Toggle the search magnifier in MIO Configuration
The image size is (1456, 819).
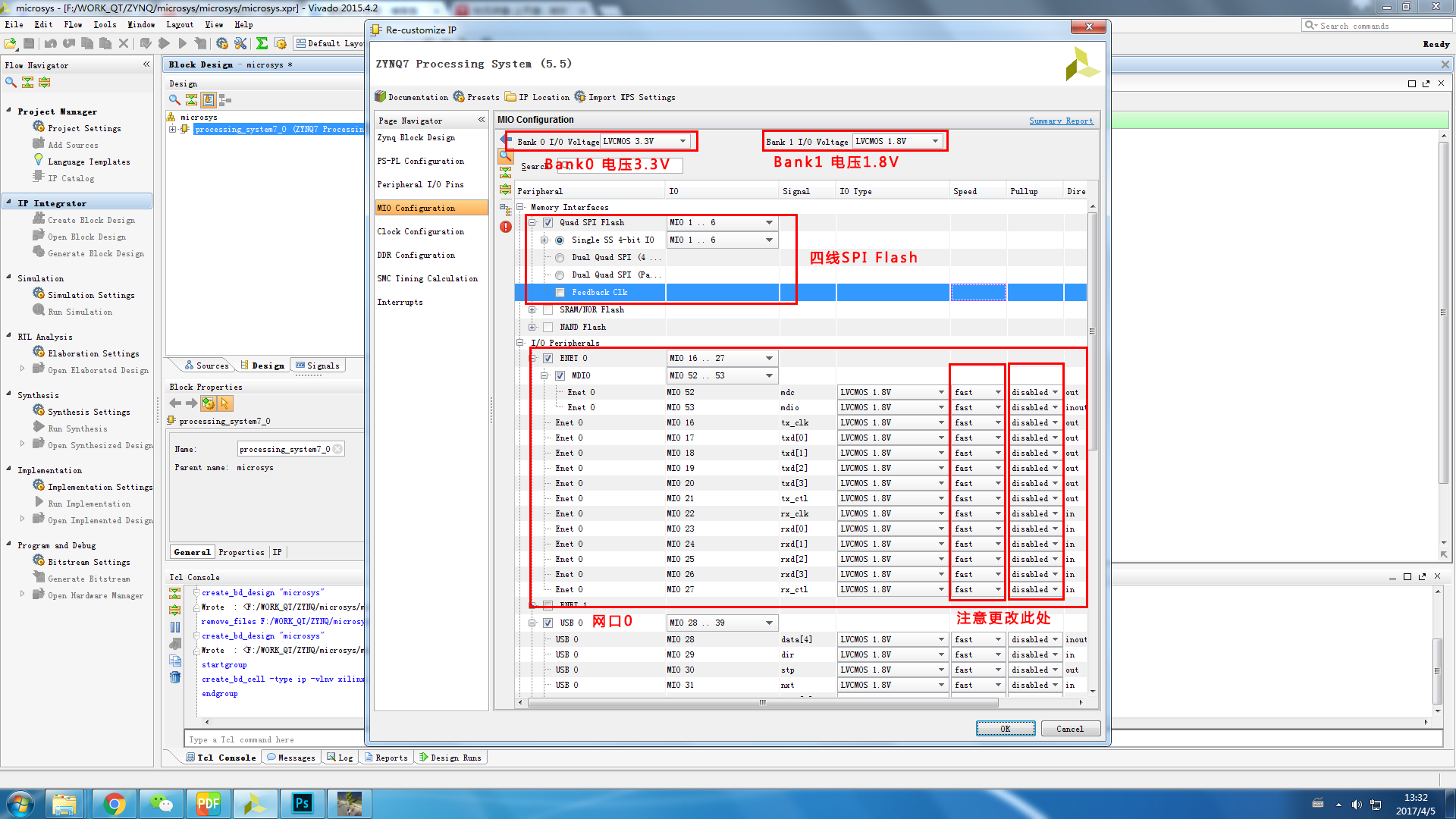coord(505,156)
